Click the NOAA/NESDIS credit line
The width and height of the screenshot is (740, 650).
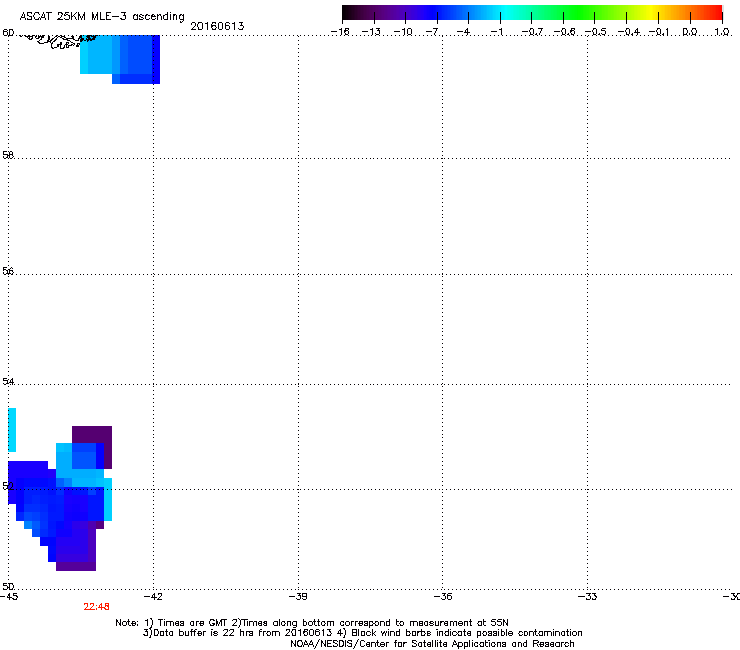click(x=432, y=644)
